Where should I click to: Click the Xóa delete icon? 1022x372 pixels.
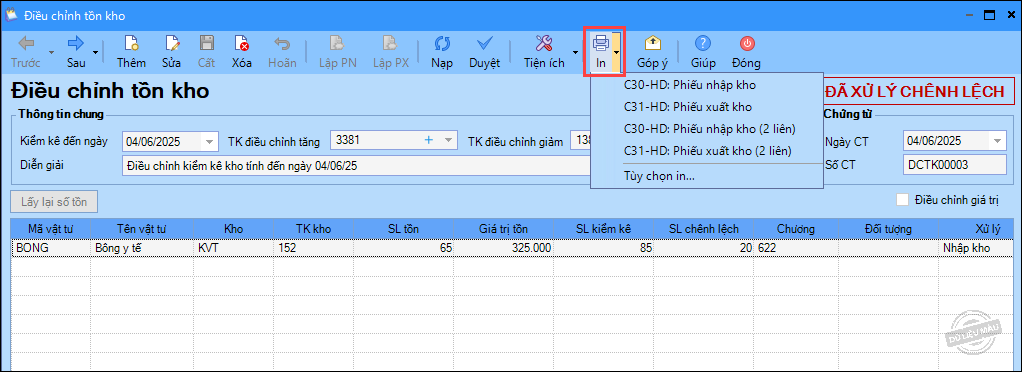242,44
